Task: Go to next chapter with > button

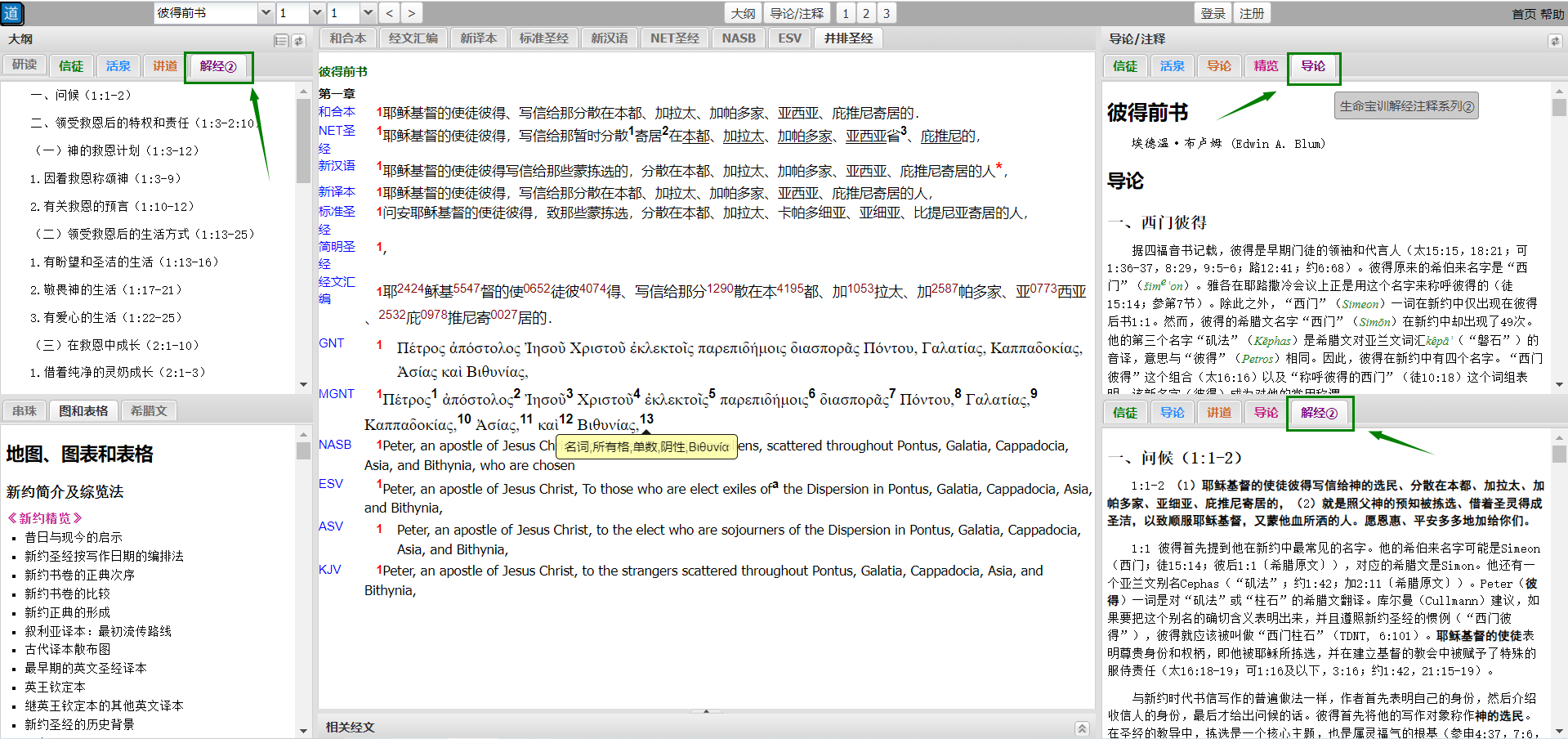Action: pyautogui.click(x=411, y=13)
